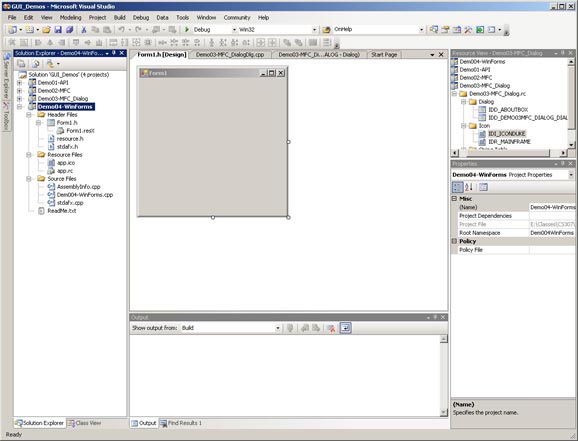Toggle Word Wrap in Output panel
This screenshot has height=441, width=578.
click(345, 328)
